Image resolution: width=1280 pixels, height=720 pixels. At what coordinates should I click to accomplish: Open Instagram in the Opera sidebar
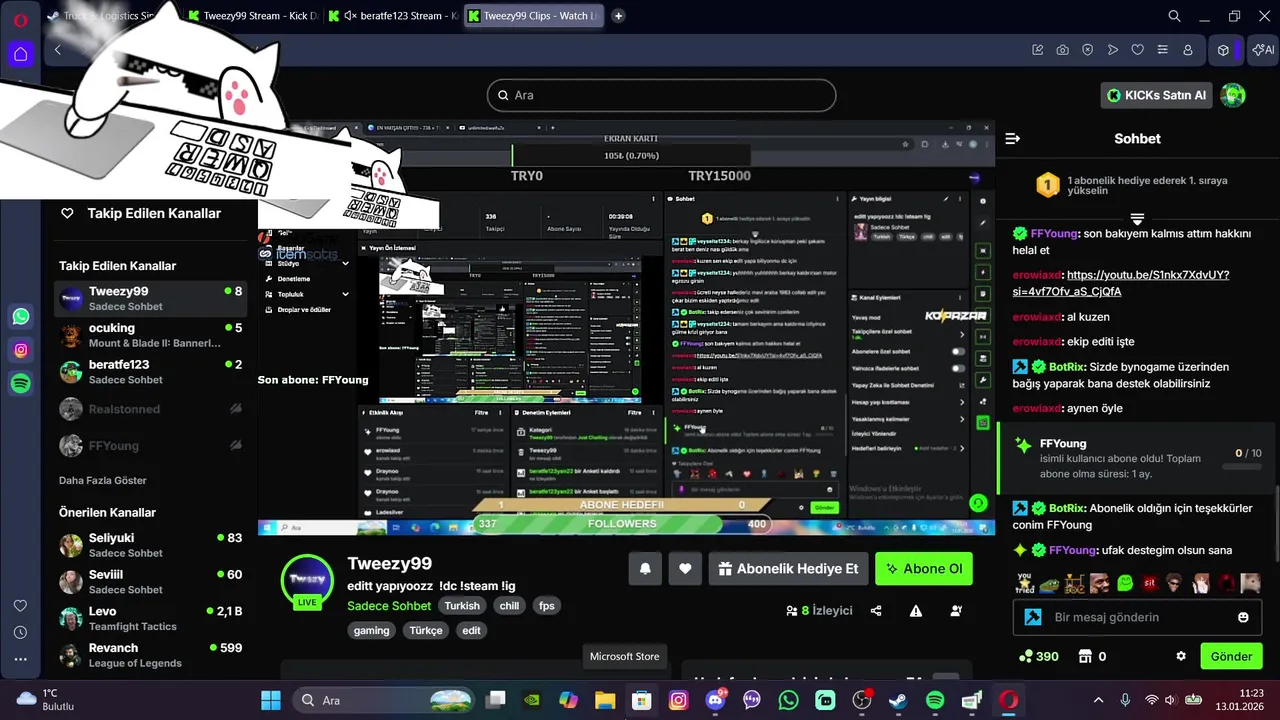[x=21, y=350]
